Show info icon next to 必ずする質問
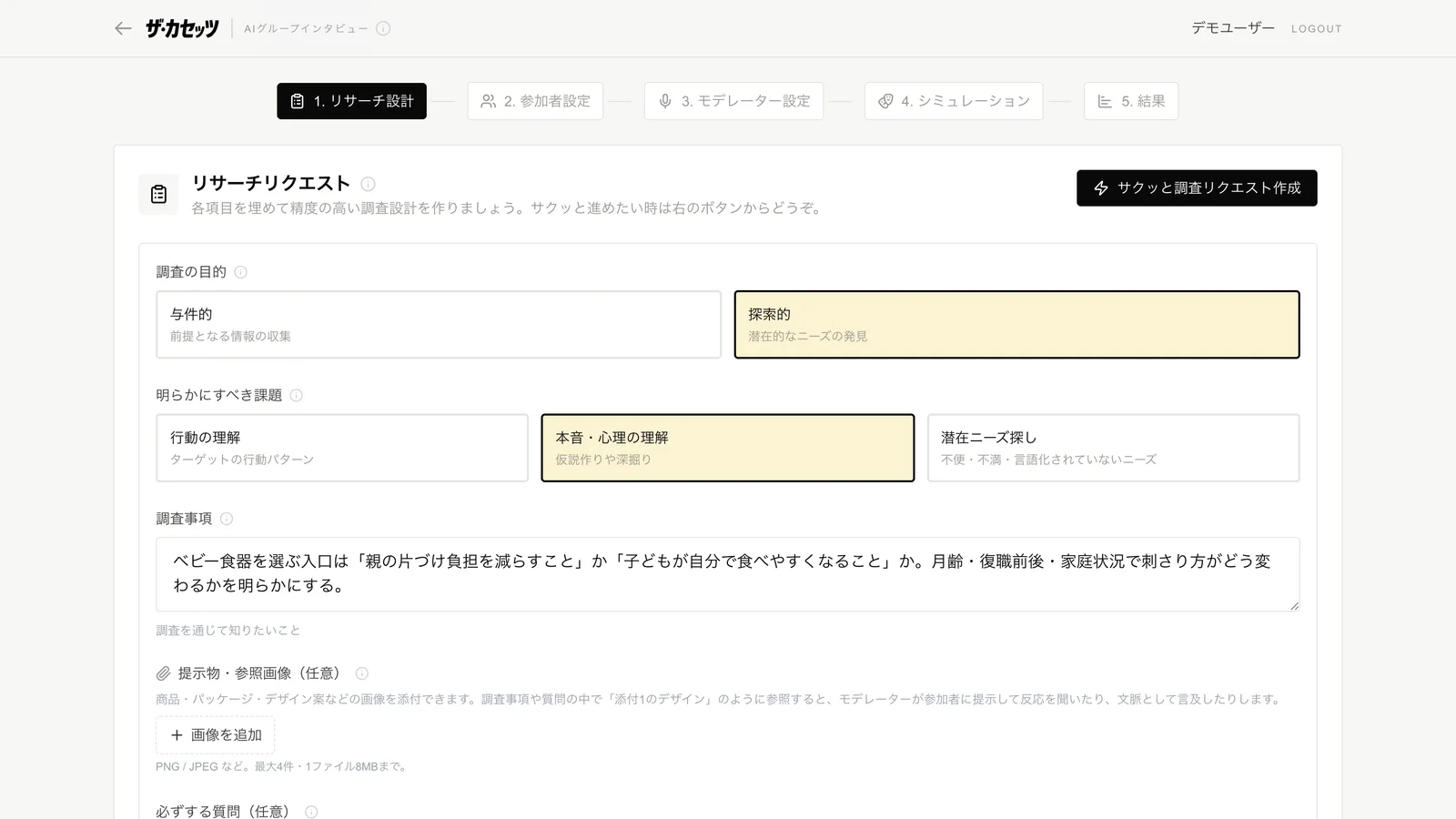Image resolution: width=1456 pixels, height=819 pixels. click(x=311, y=812)
